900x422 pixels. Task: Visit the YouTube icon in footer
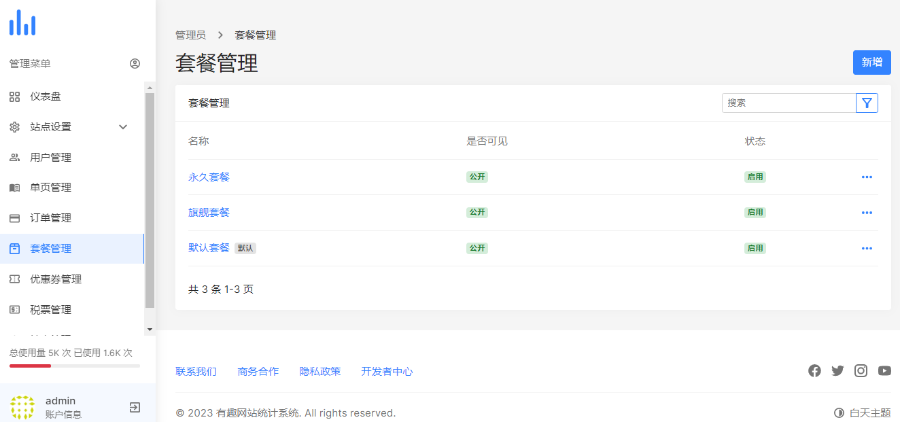pyautogui.click(x=885, y=371)
